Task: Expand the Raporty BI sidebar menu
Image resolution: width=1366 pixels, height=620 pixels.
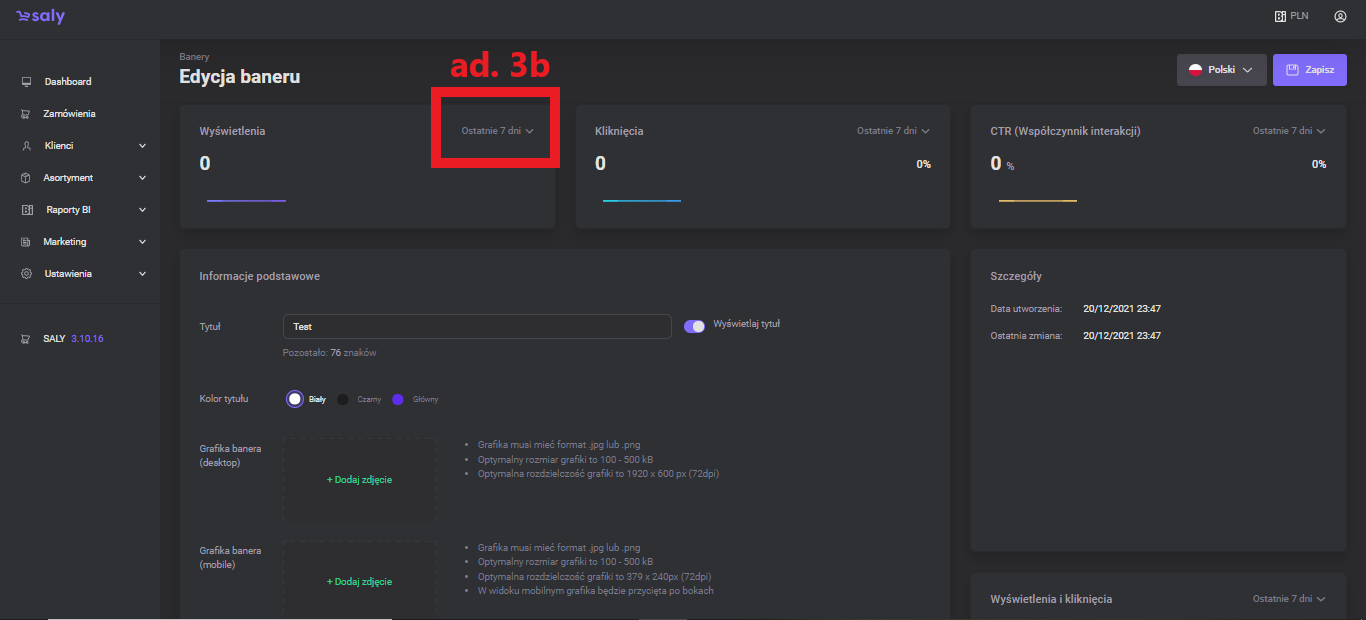Action: click(142, 210)
